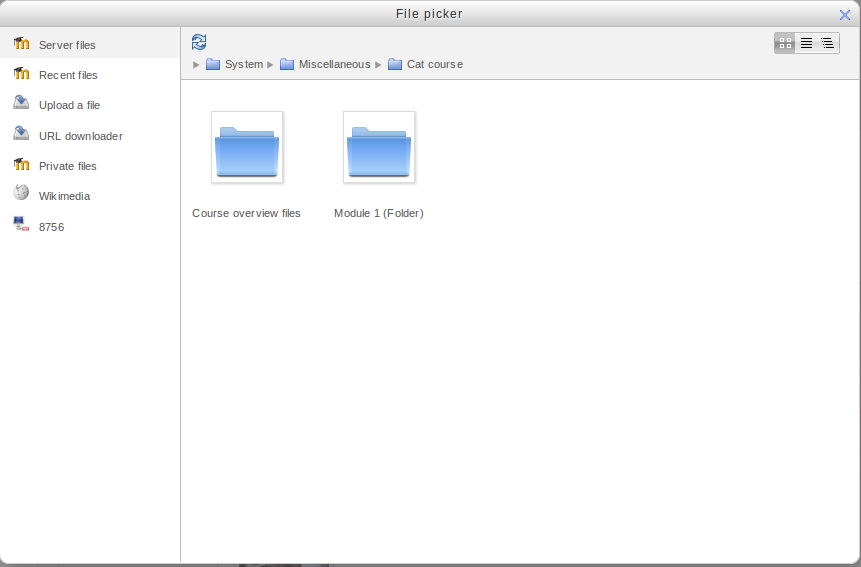861x567 pixels.
Task: Open Private files repository
Action: [90, 166]
